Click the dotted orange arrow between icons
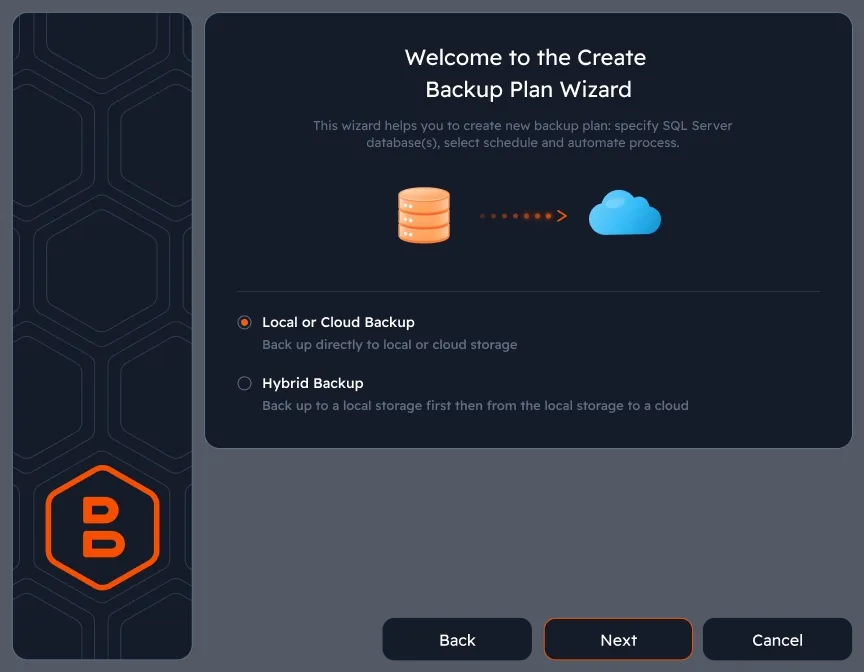This screenshot has width=864, height=672. click(x=523, y=216)
